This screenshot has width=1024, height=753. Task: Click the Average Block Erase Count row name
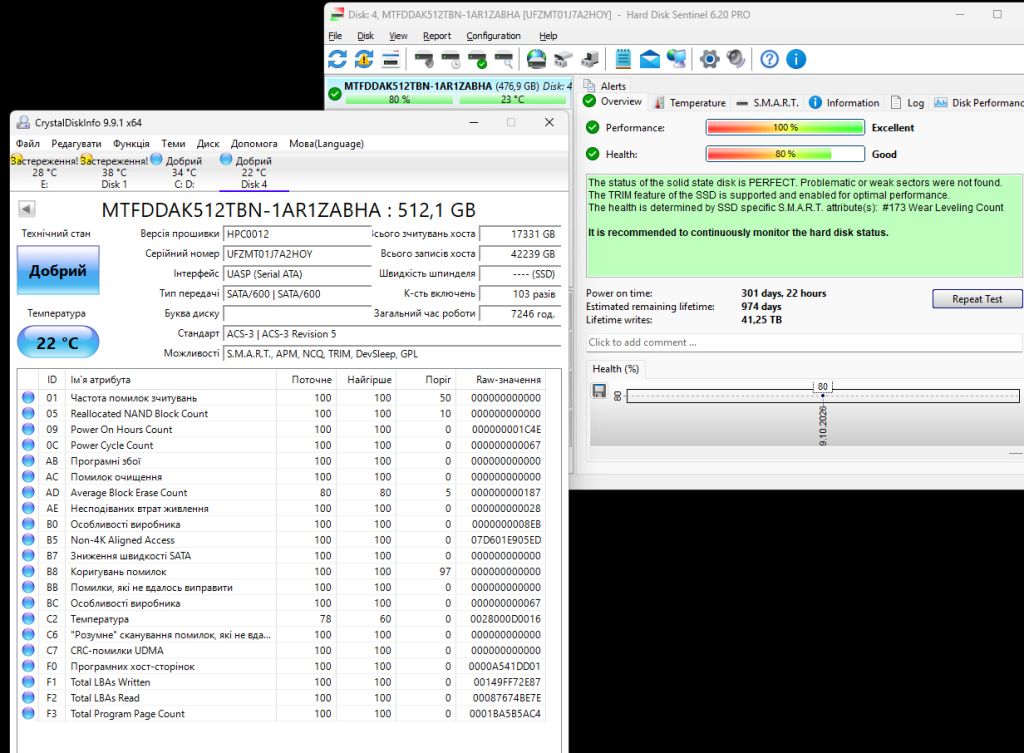click(x=129, y=492)
